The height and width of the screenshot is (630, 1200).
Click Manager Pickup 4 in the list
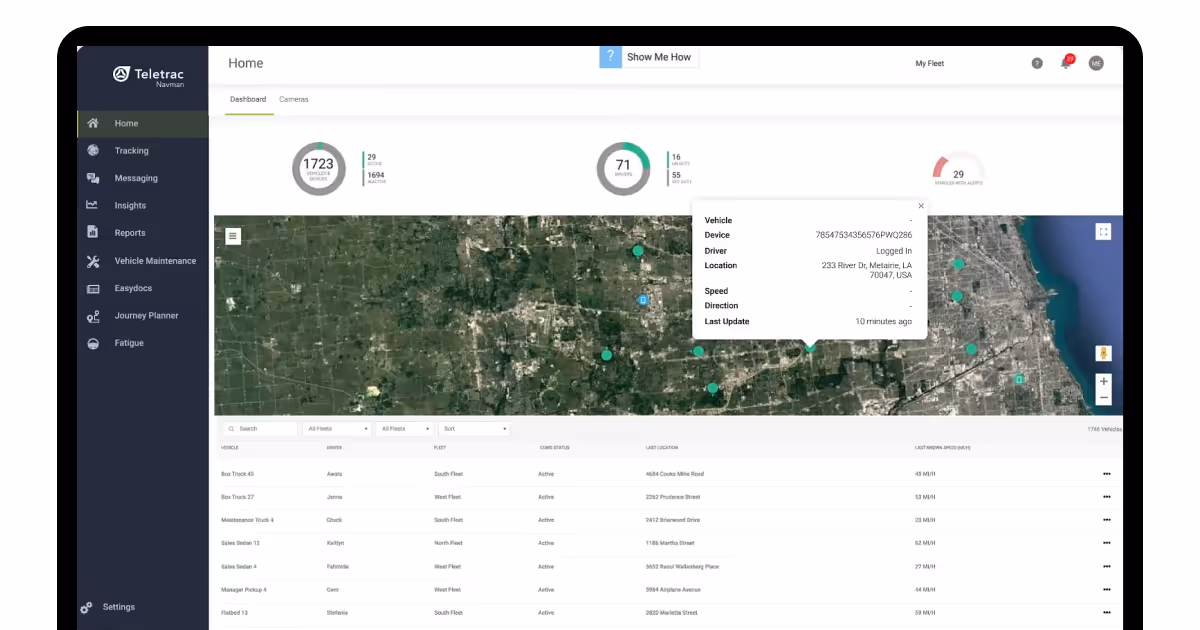pos(244,589)
